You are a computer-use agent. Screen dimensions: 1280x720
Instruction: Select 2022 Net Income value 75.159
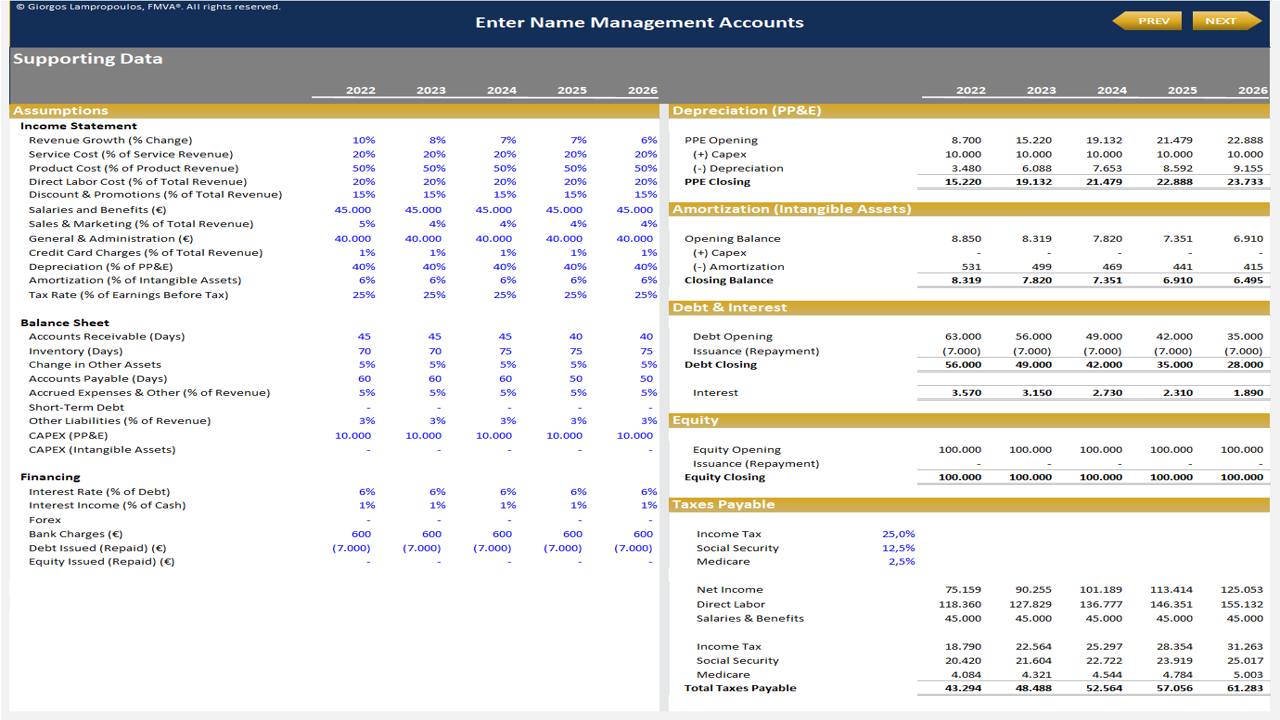click(x=963, y=590)
